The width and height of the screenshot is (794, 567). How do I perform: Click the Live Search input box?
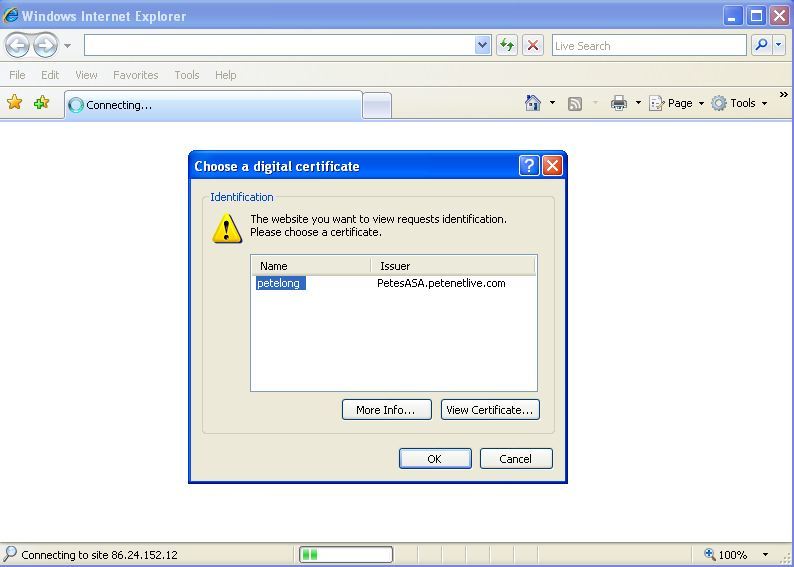[649, 46]
